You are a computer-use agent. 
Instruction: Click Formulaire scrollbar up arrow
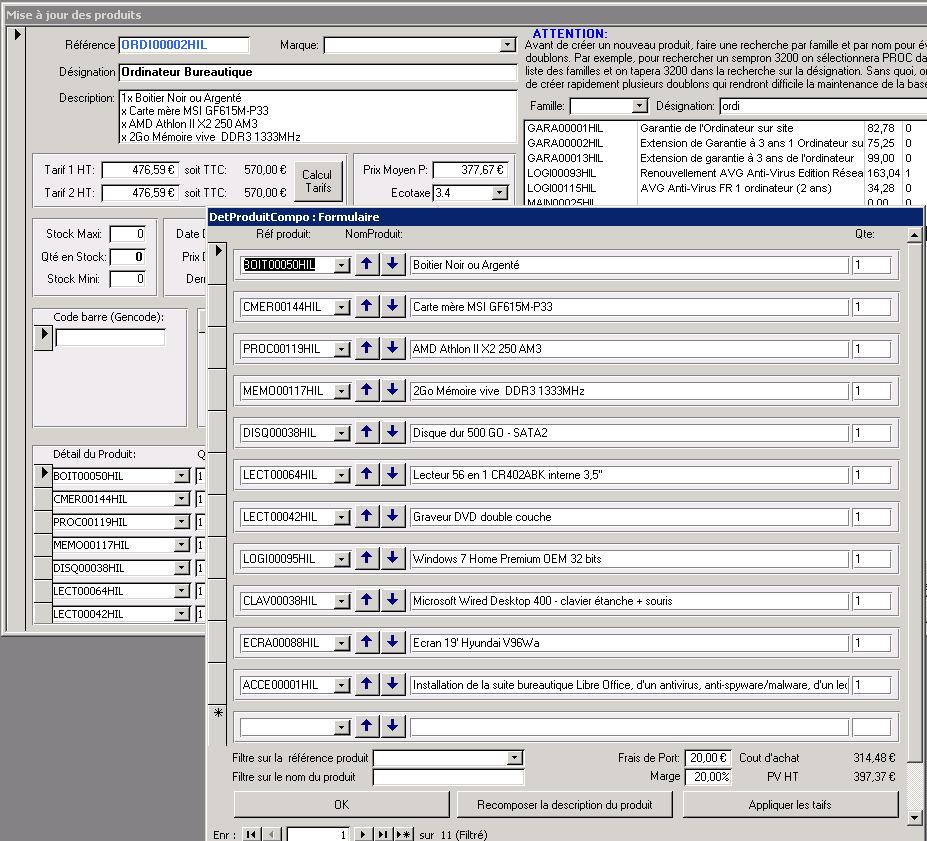(914, 235)
